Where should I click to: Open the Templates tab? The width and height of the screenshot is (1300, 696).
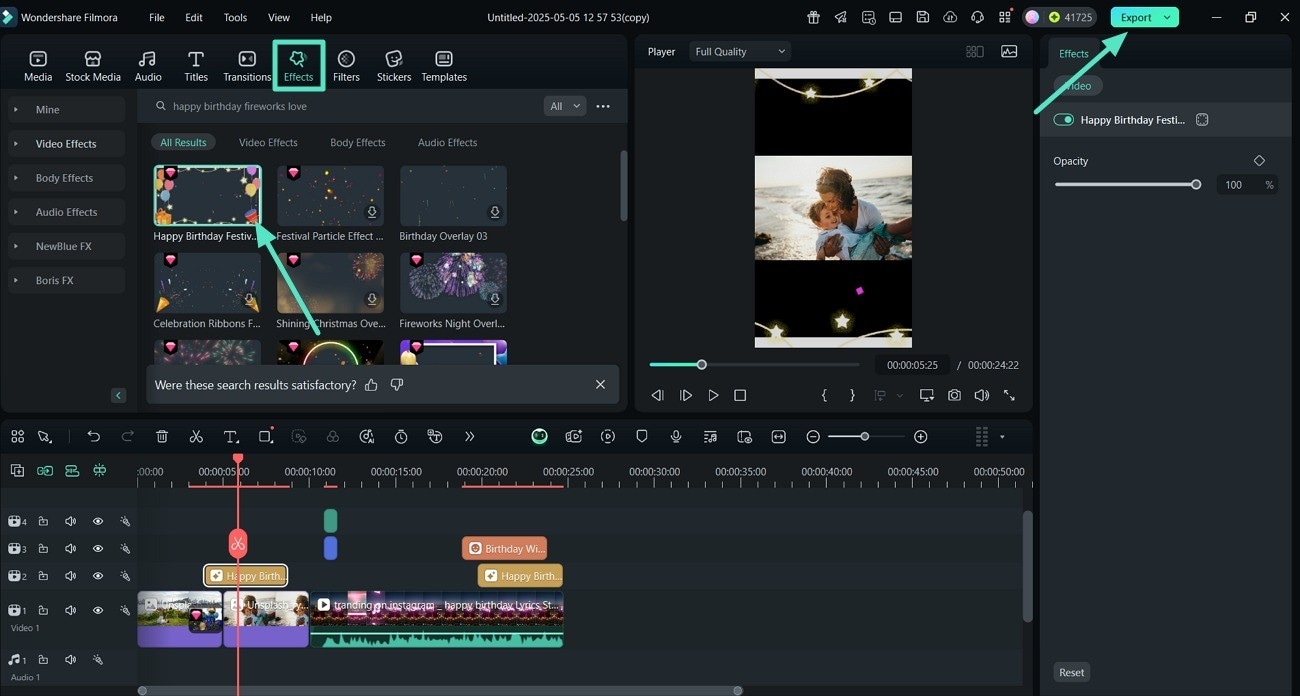[444, 66]
